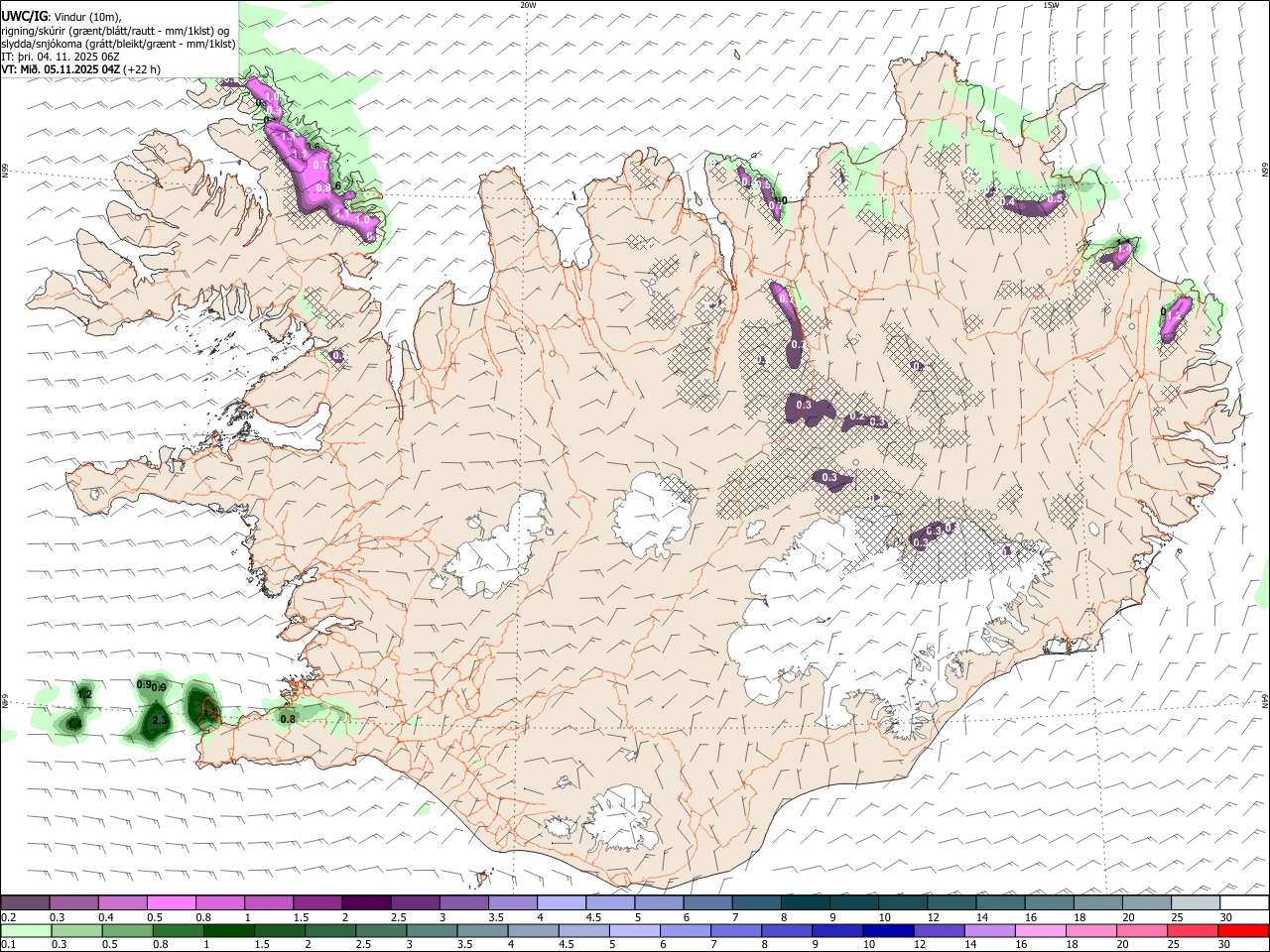This screenshot has width=1270, height=952.
Task: Pick the white upper swatch after 30
Action: pos(1244,903)
